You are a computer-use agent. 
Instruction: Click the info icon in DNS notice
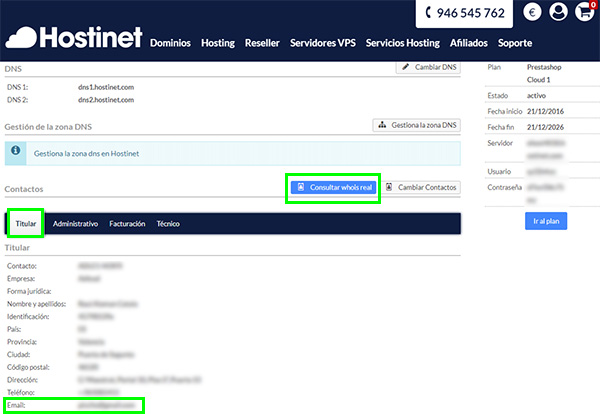pos(16,150)
